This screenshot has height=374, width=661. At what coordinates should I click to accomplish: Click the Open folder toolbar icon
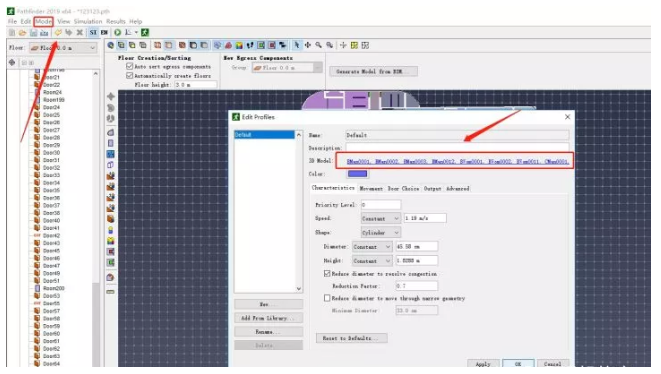click(x=22, y=32)
